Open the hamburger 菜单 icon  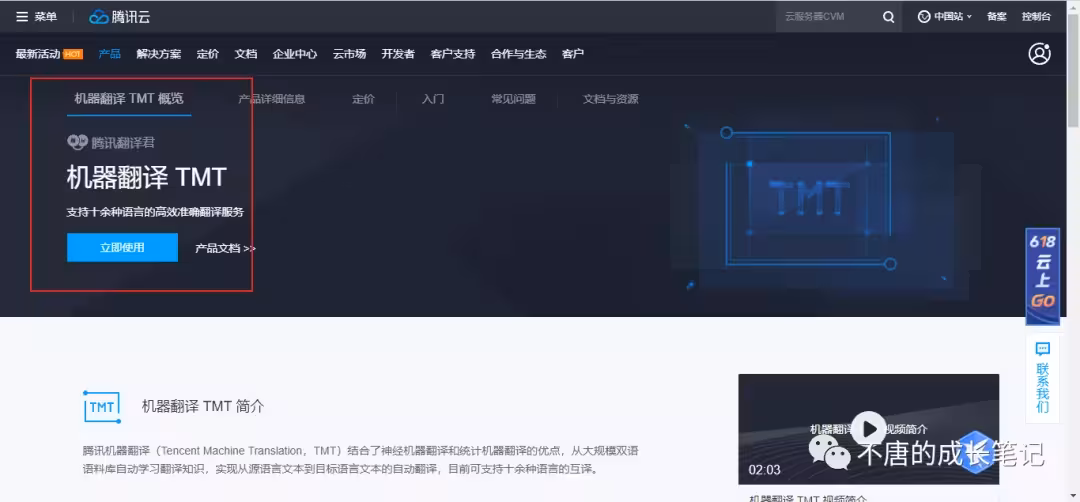coord(22,17)
